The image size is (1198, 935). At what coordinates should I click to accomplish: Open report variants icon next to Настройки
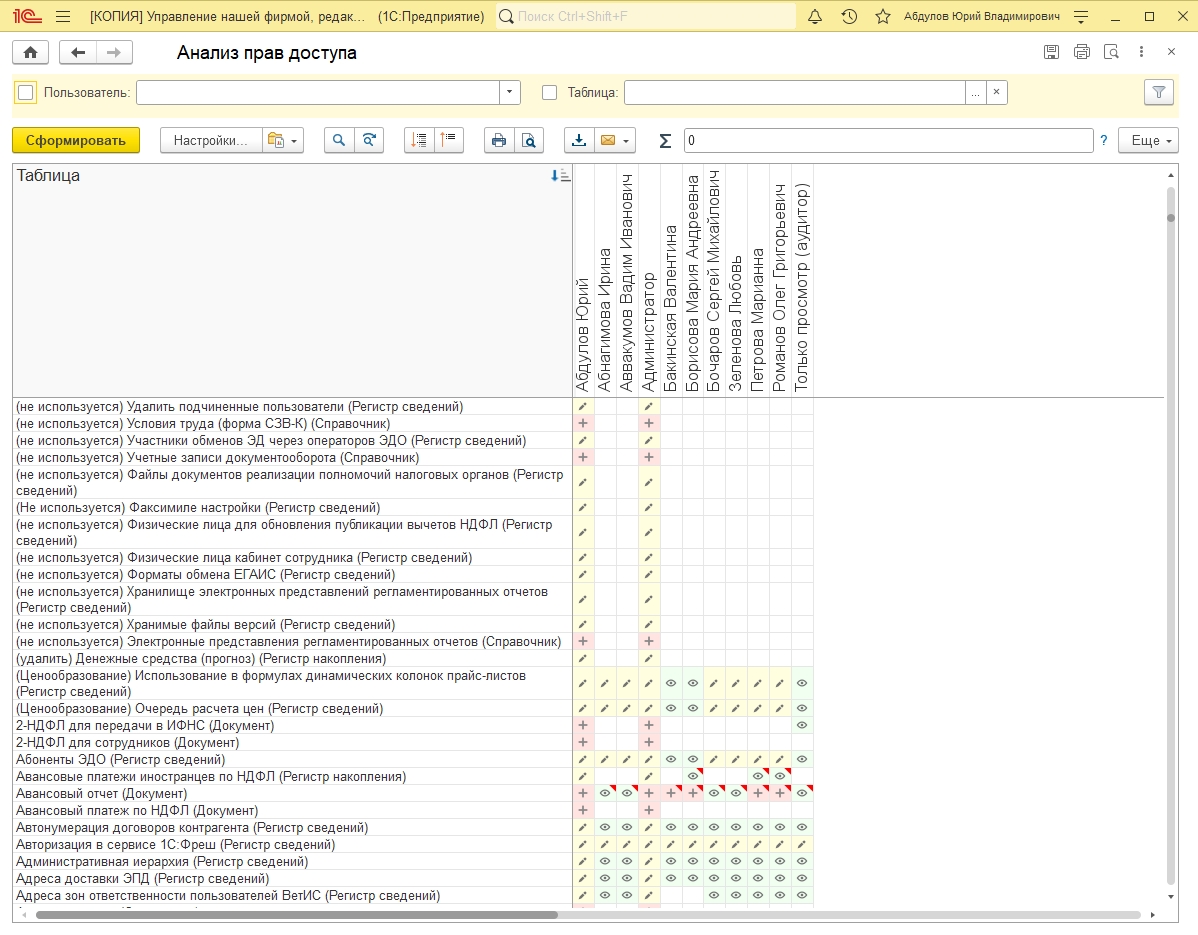tap(283, 141)
